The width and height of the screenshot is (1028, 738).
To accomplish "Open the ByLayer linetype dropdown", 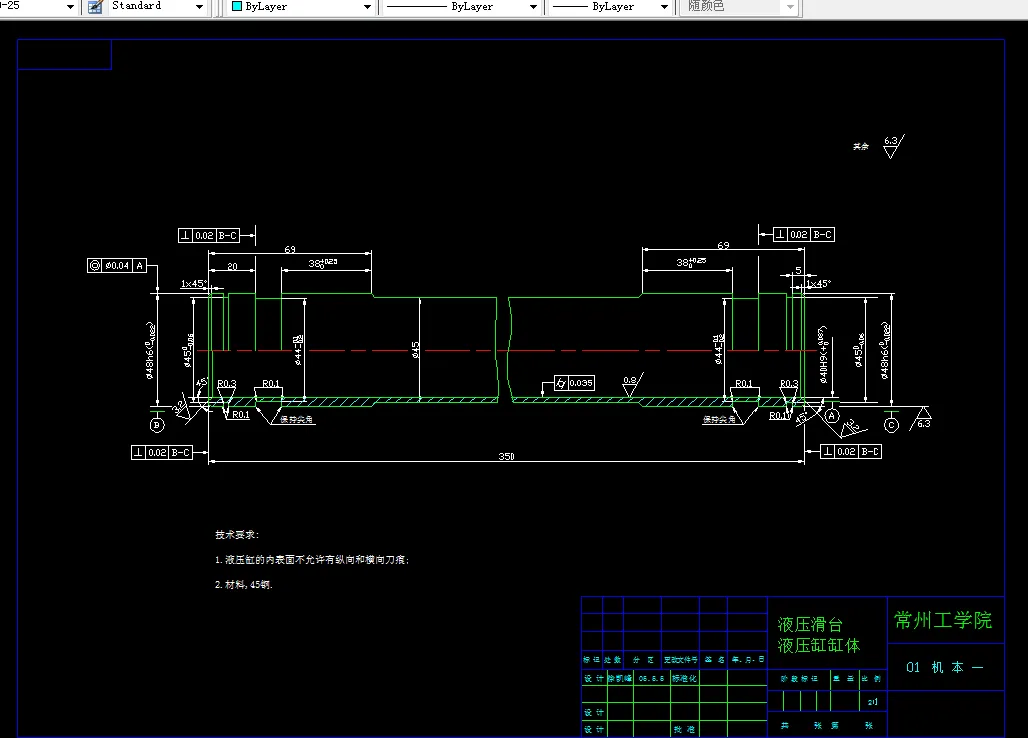I will pyautogui.click(x=533, y=7).
